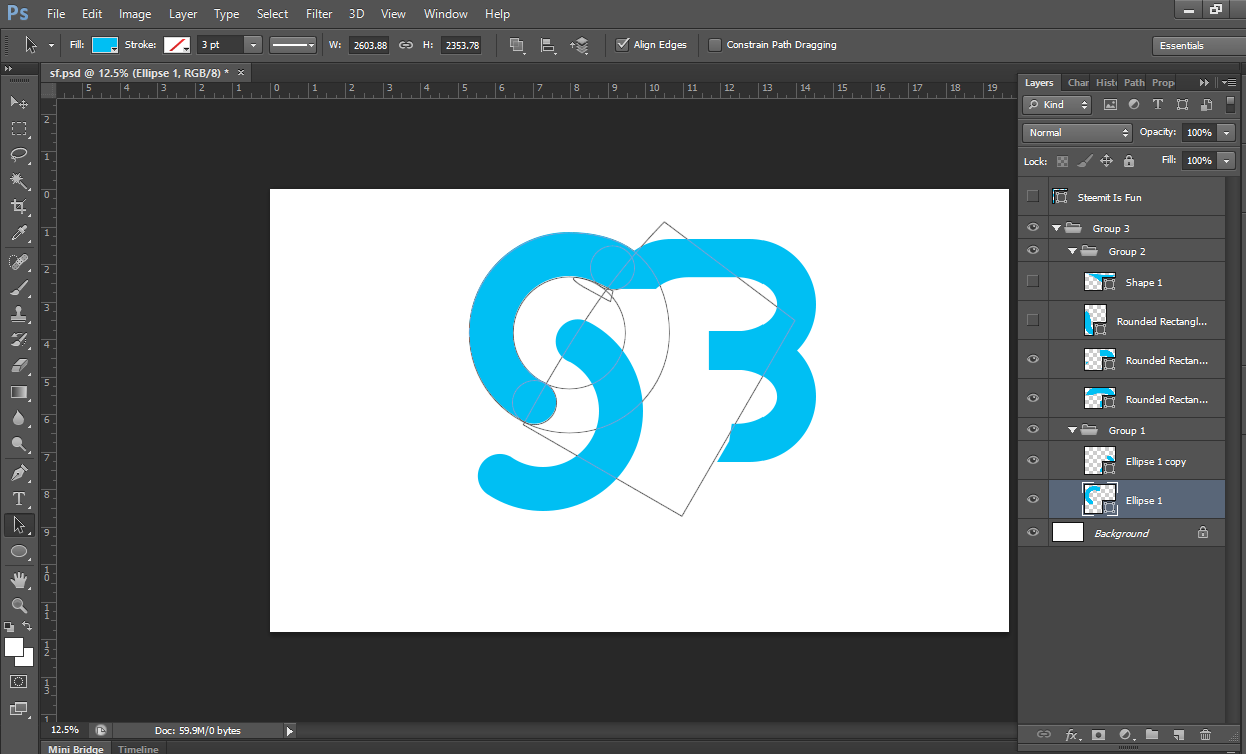Add a layer mask

click(1098, 735)
